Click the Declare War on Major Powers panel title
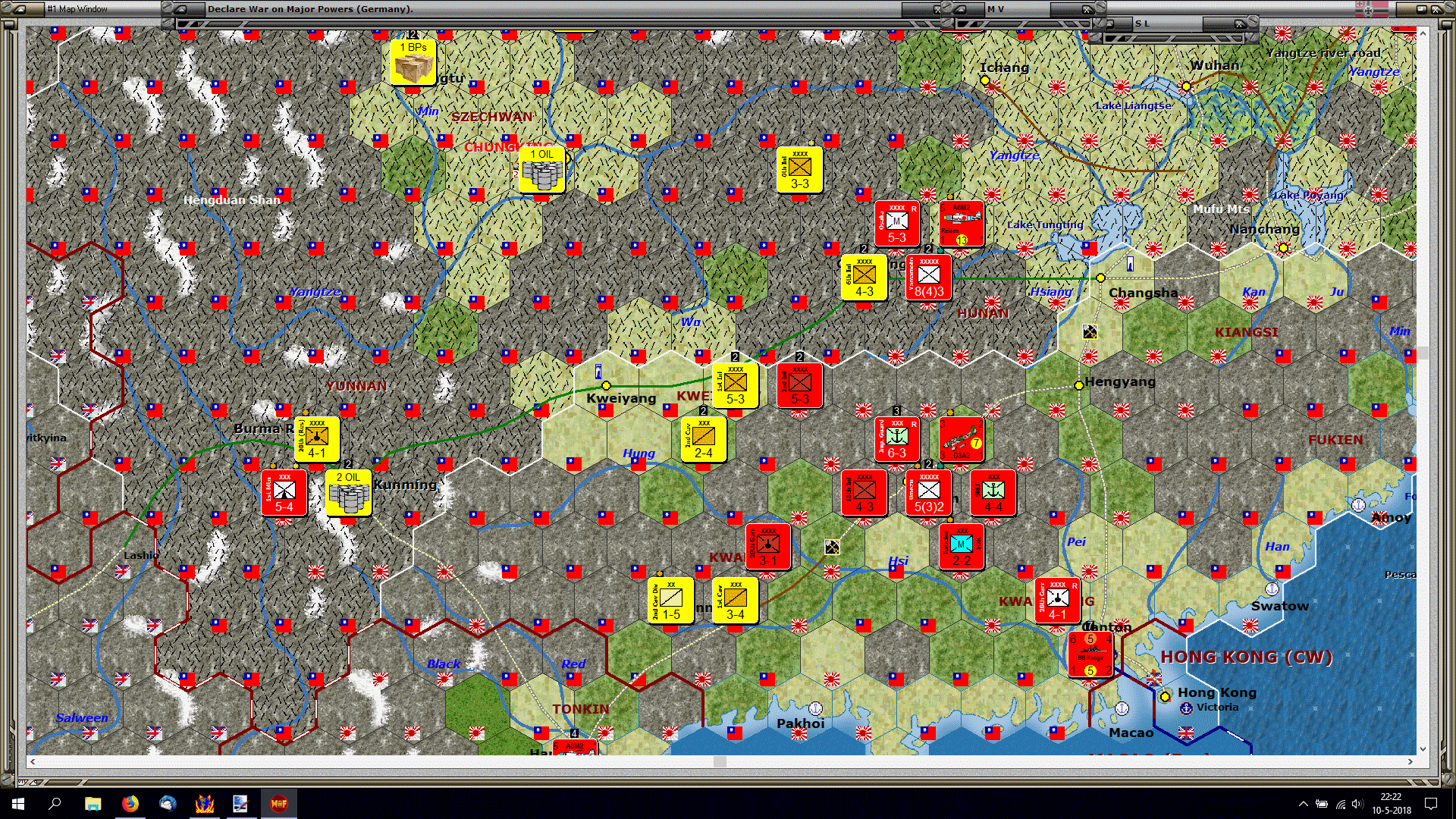The image size is (1456, 819). (x=310, y=9)
